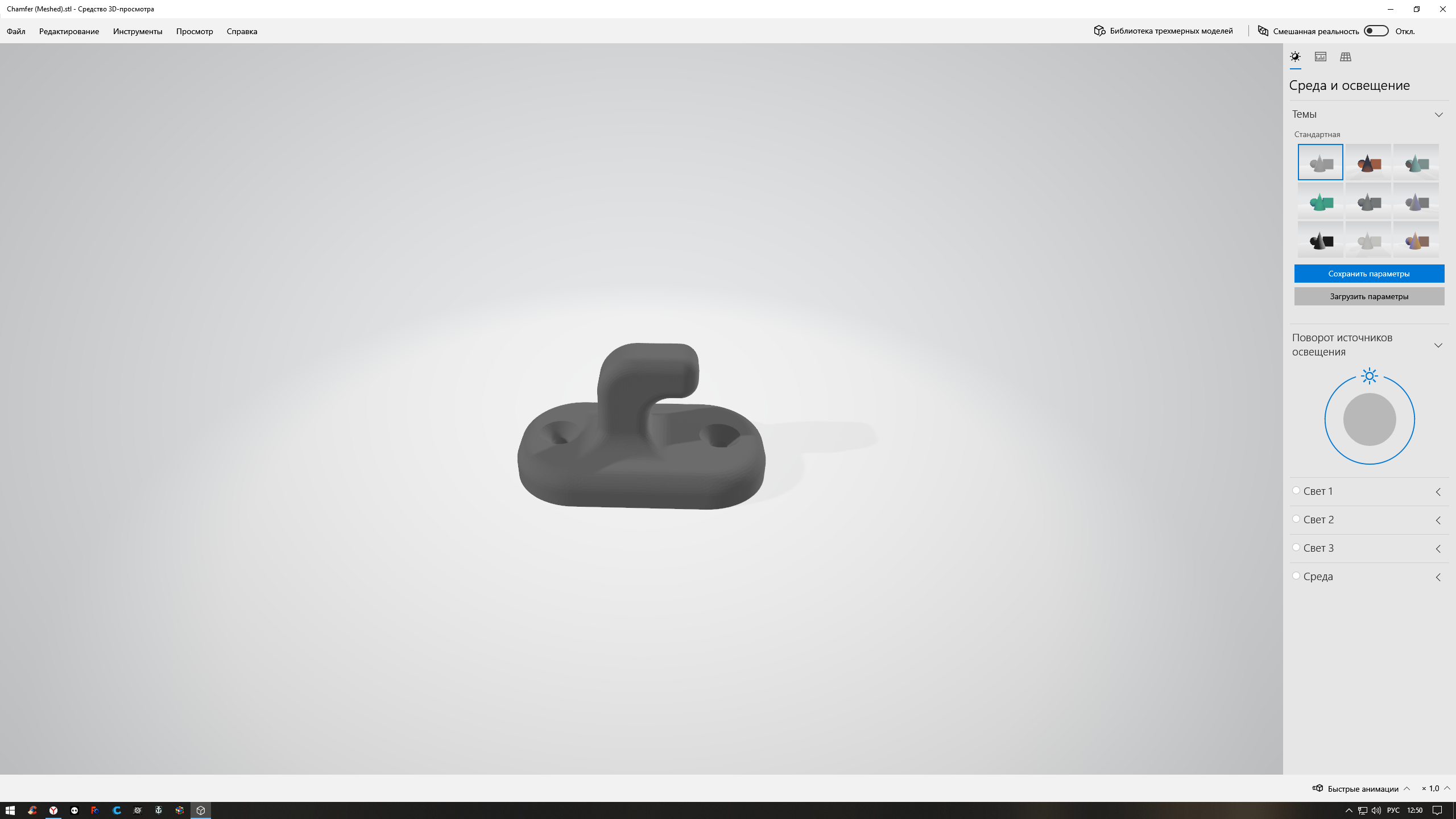The height and width of the screenshot is (819, 1456).
Task: Select the black theme thumbnail
Action: click(x=1320, y=239)
